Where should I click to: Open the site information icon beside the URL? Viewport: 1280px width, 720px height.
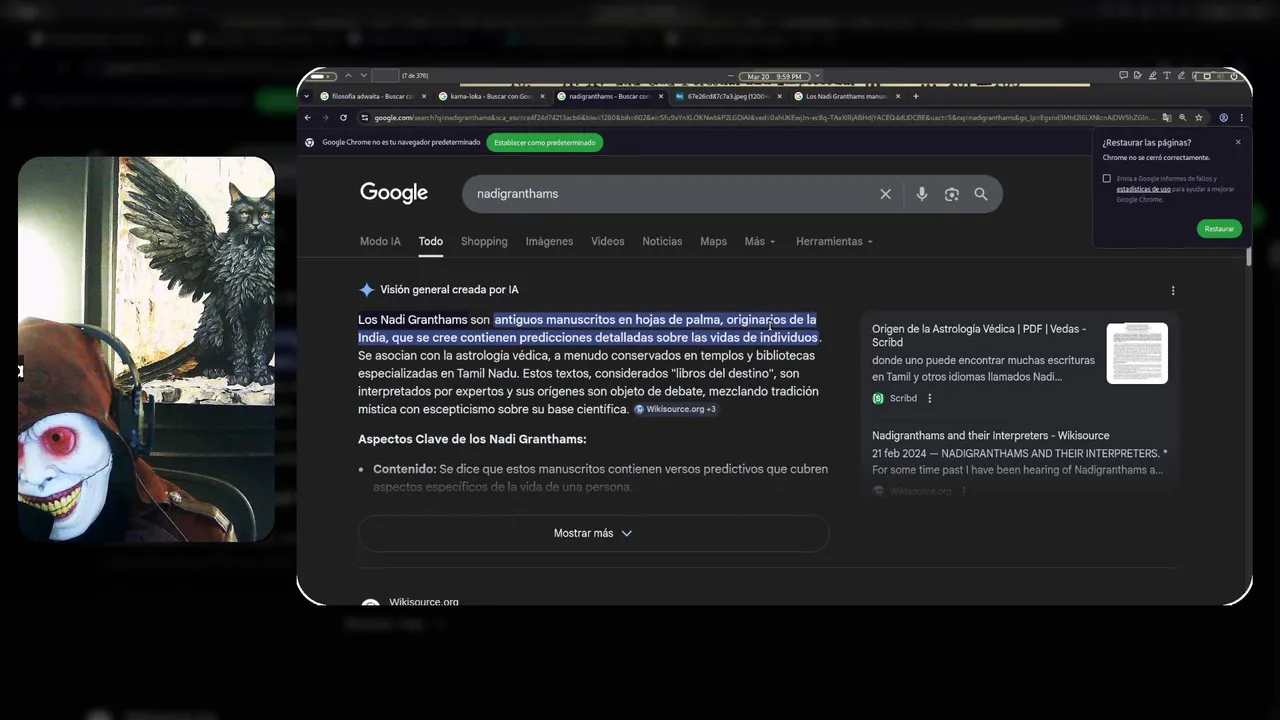[364, 117]
